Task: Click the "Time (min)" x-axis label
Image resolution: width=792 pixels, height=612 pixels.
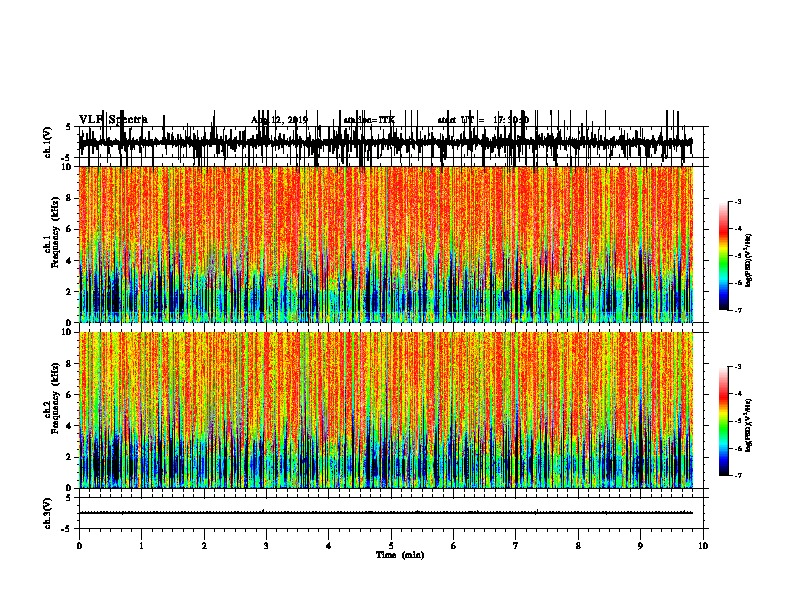Action: click(400, 555)
